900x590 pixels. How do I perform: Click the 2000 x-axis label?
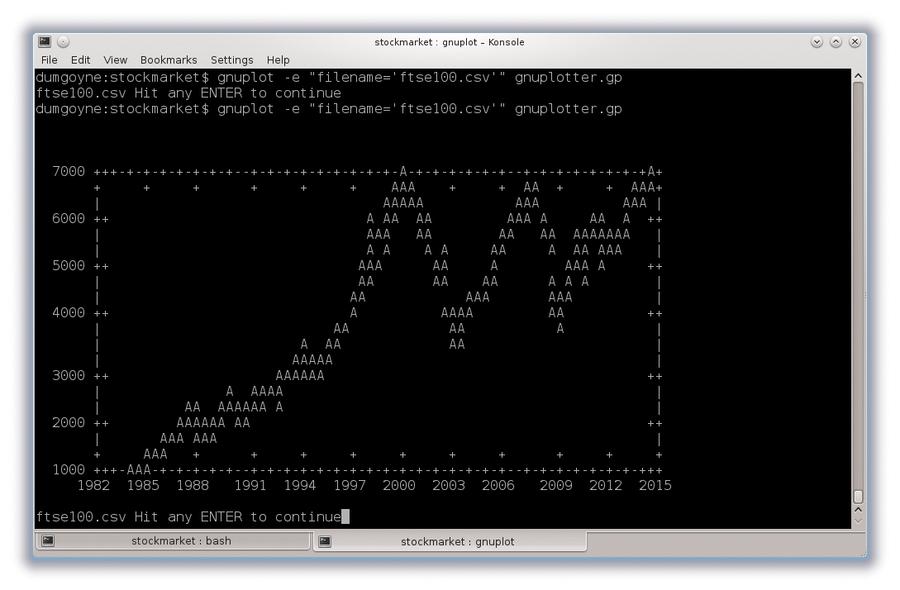[x=399, y=486]
